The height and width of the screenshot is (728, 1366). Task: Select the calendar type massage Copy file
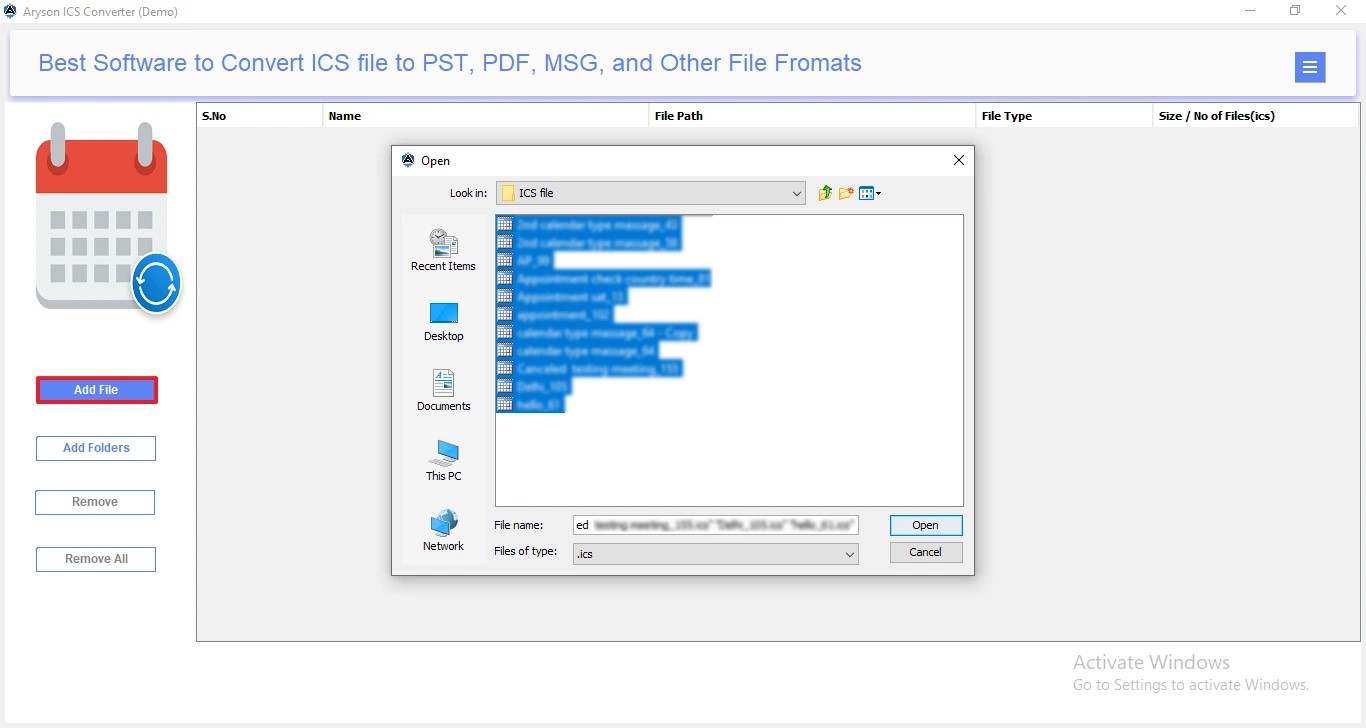[597, 333]
